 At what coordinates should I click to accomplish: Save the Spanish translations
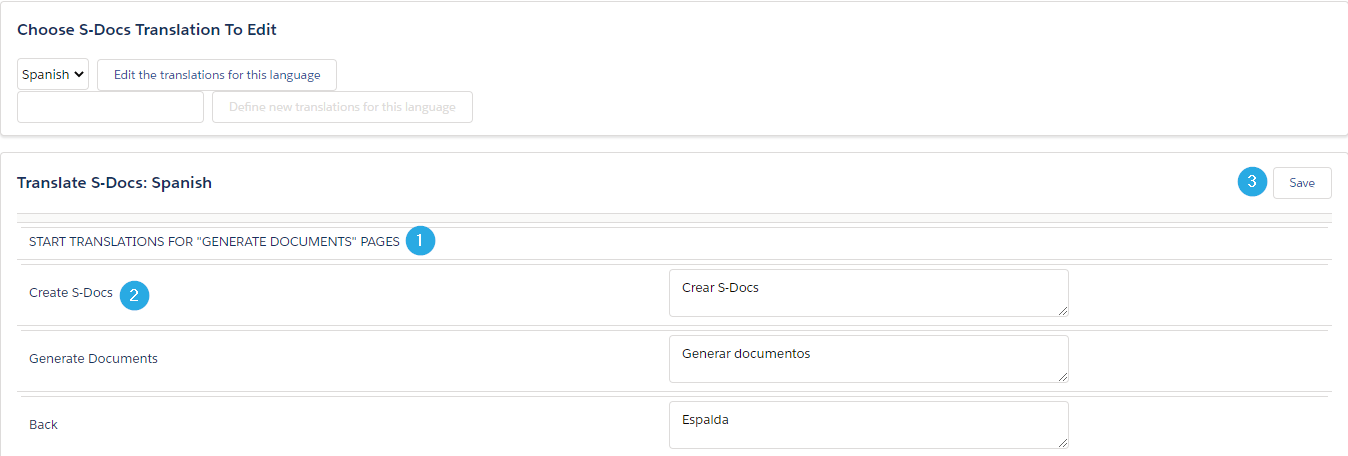(1302, 183)
